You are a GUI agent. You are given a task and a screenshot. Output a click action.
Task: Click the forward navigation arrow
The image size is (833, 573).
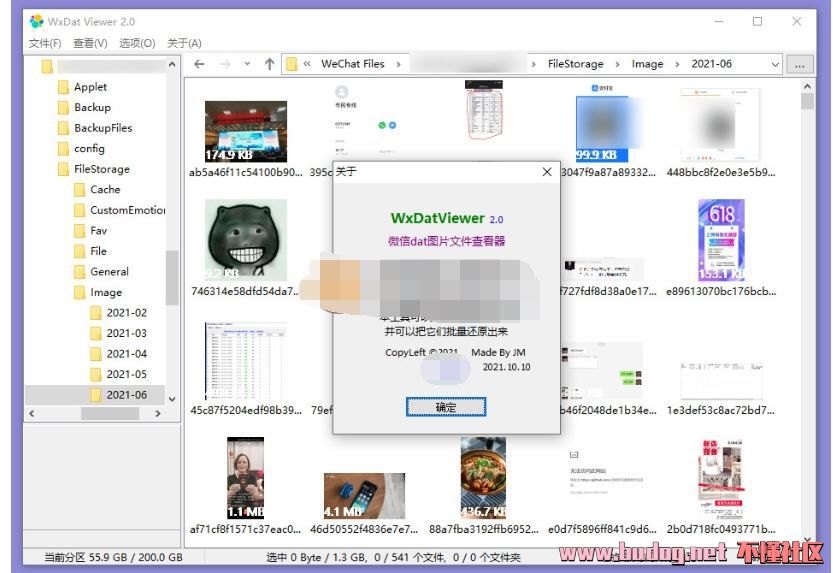(x=226, y=64)
